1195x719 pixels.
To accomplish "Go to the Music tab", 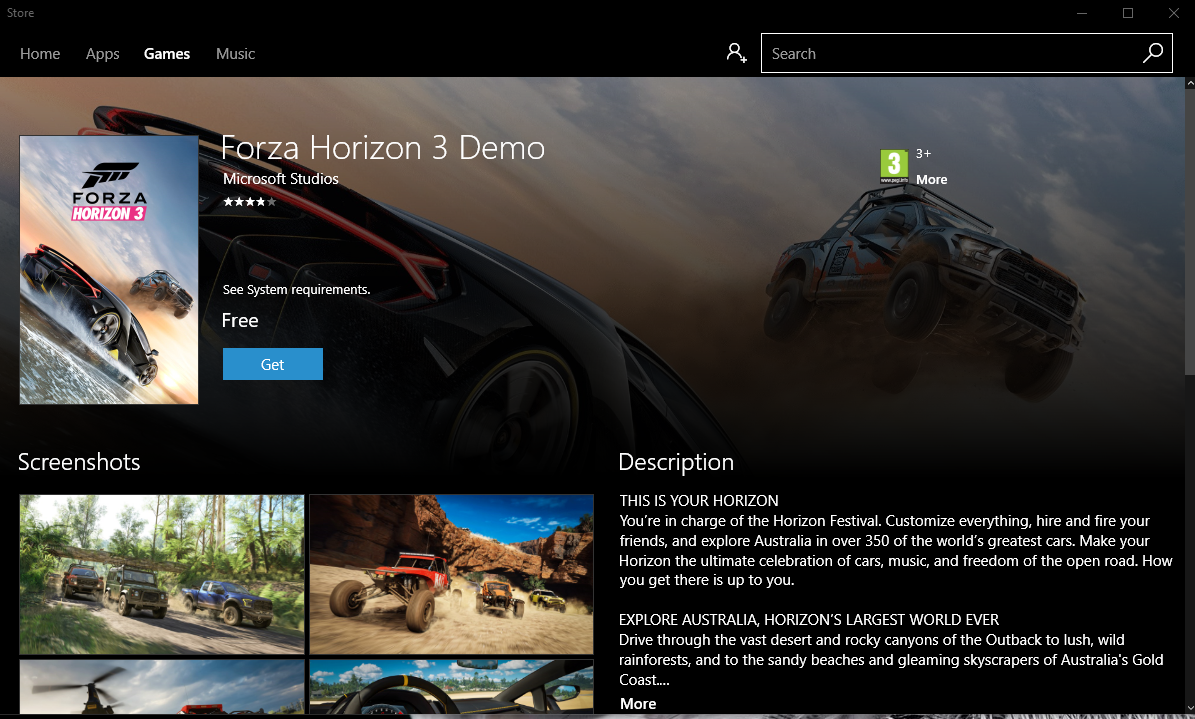I will coord(235,53).
